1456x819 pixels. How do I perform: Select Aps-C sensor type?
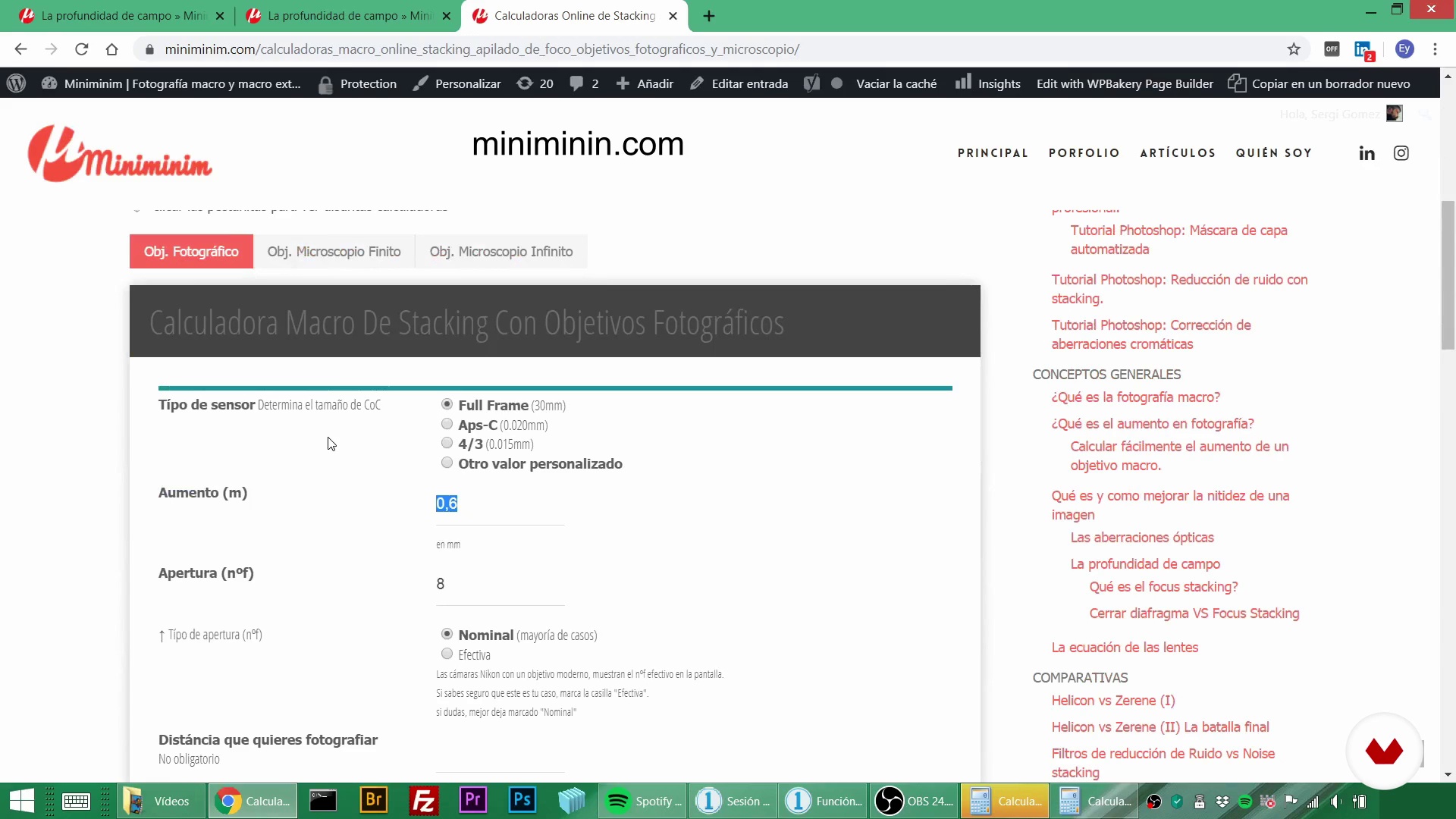point(447,424)
